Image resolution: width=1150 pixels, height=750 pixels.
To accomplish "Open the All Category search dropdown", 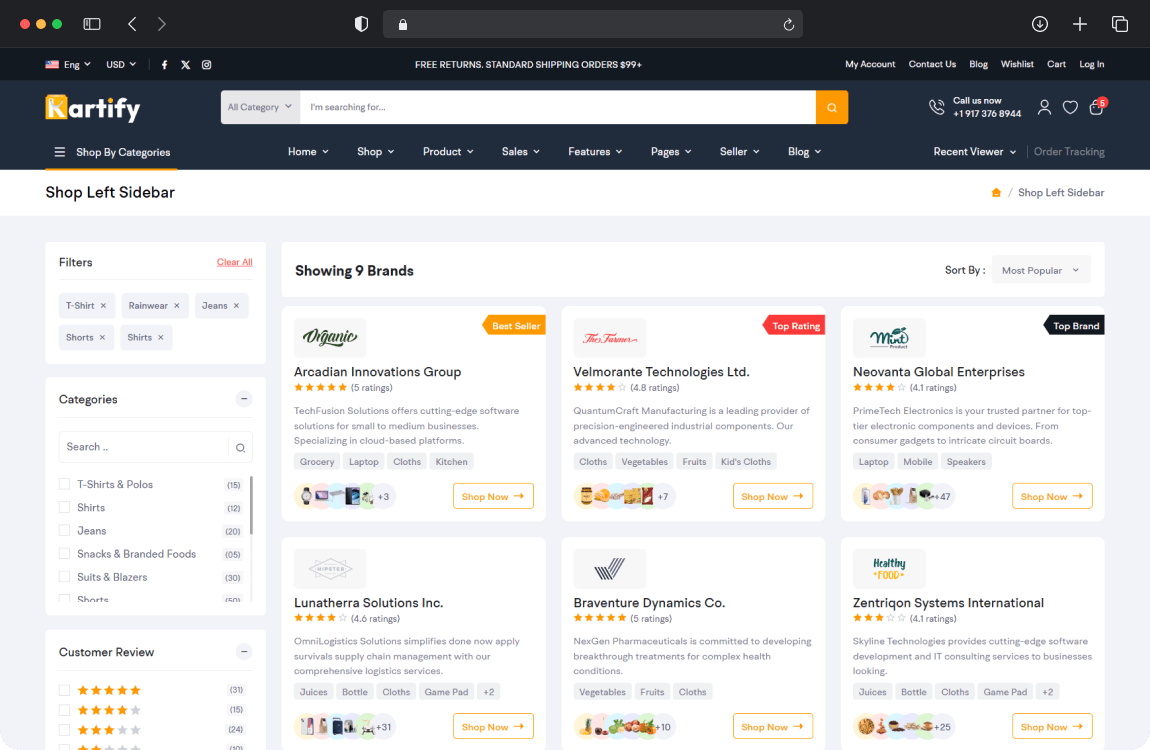I will [260, 107].
